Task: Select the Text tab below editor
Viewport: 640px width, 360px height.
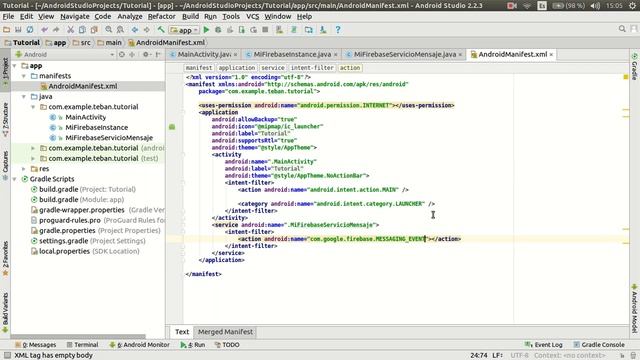Action: click(182, 332)
